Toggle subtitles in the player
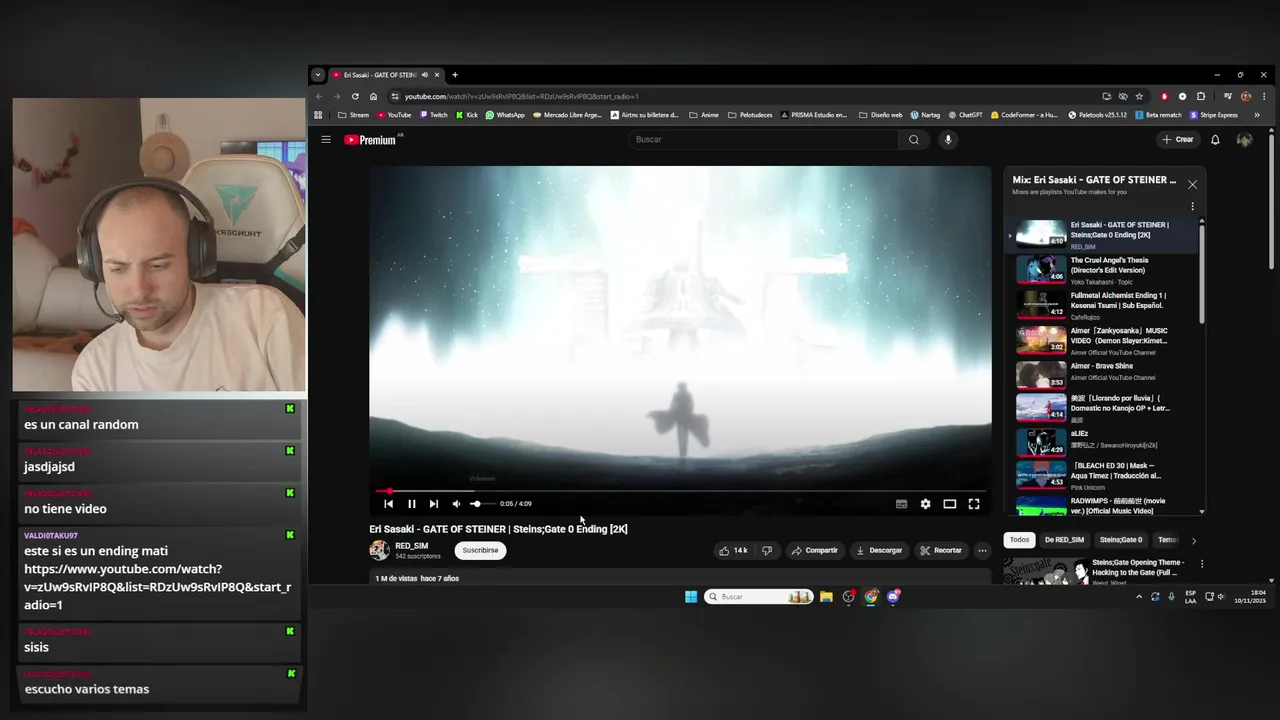This screenshot has height=720, width=1280. click(x=901, y=504)
